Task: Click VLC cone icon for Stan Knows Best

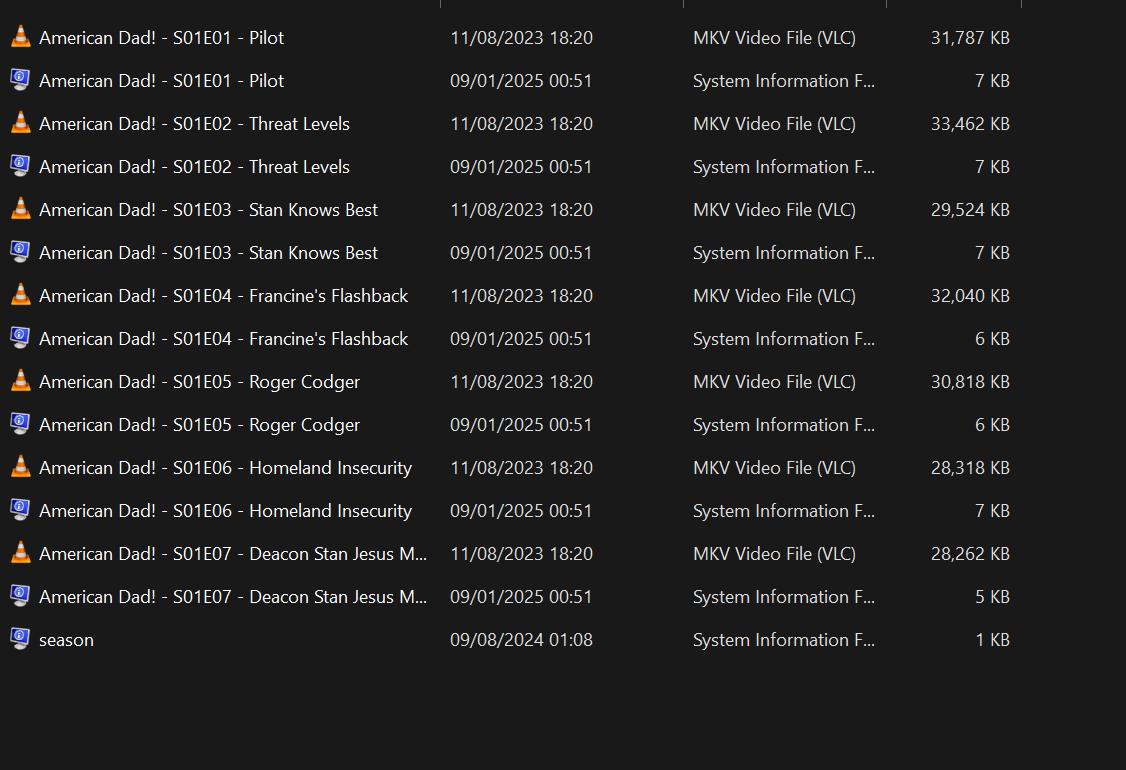Action: pyautogui.click(x=20, y=210)
